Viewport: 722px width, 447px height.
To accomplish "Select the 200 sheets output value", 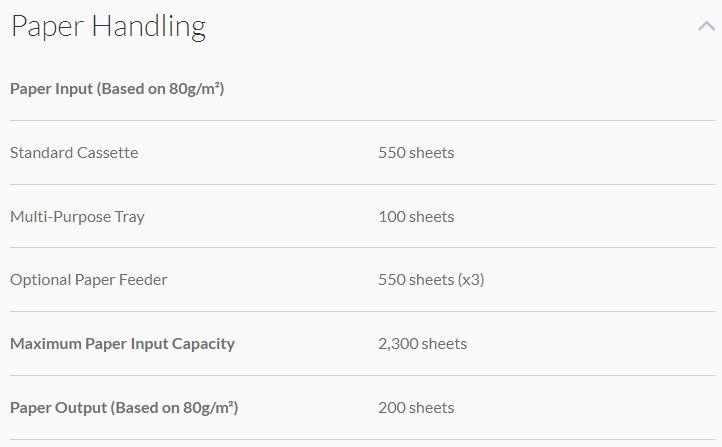I will click(416, 408).
